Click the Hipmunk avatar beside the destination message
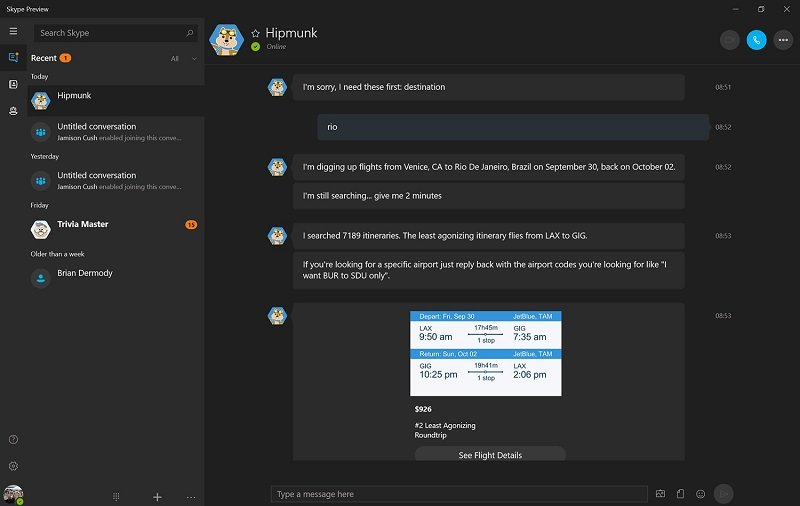Image resolution: width=800 pixels, height=506 pixels. [278, 87]
